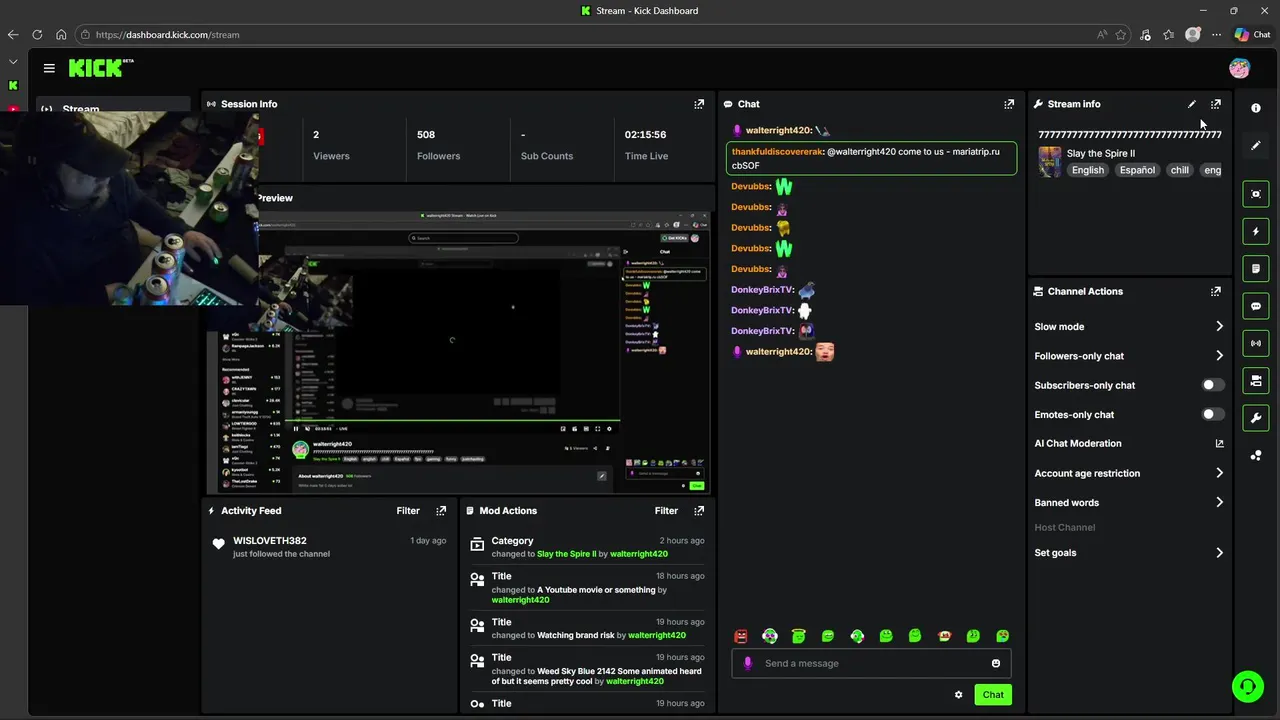The width and height of the screenshot is (1280, 720).
Task: Open walterright420 link in Category mod action
Action: pos(639,554)
